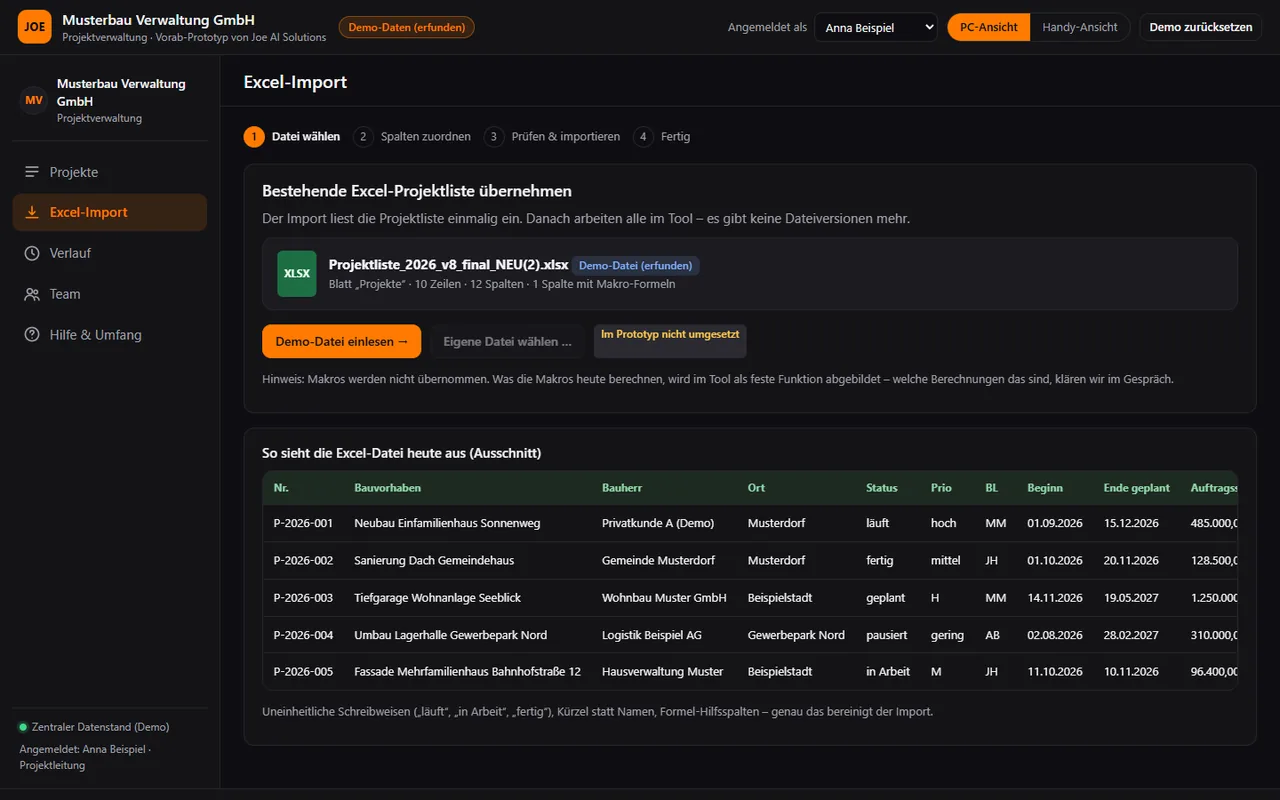Click date cell 19.05.2027
The width and height of the screenshot is (1280, 800).
pyautogui.click(x=1131, y=598)
